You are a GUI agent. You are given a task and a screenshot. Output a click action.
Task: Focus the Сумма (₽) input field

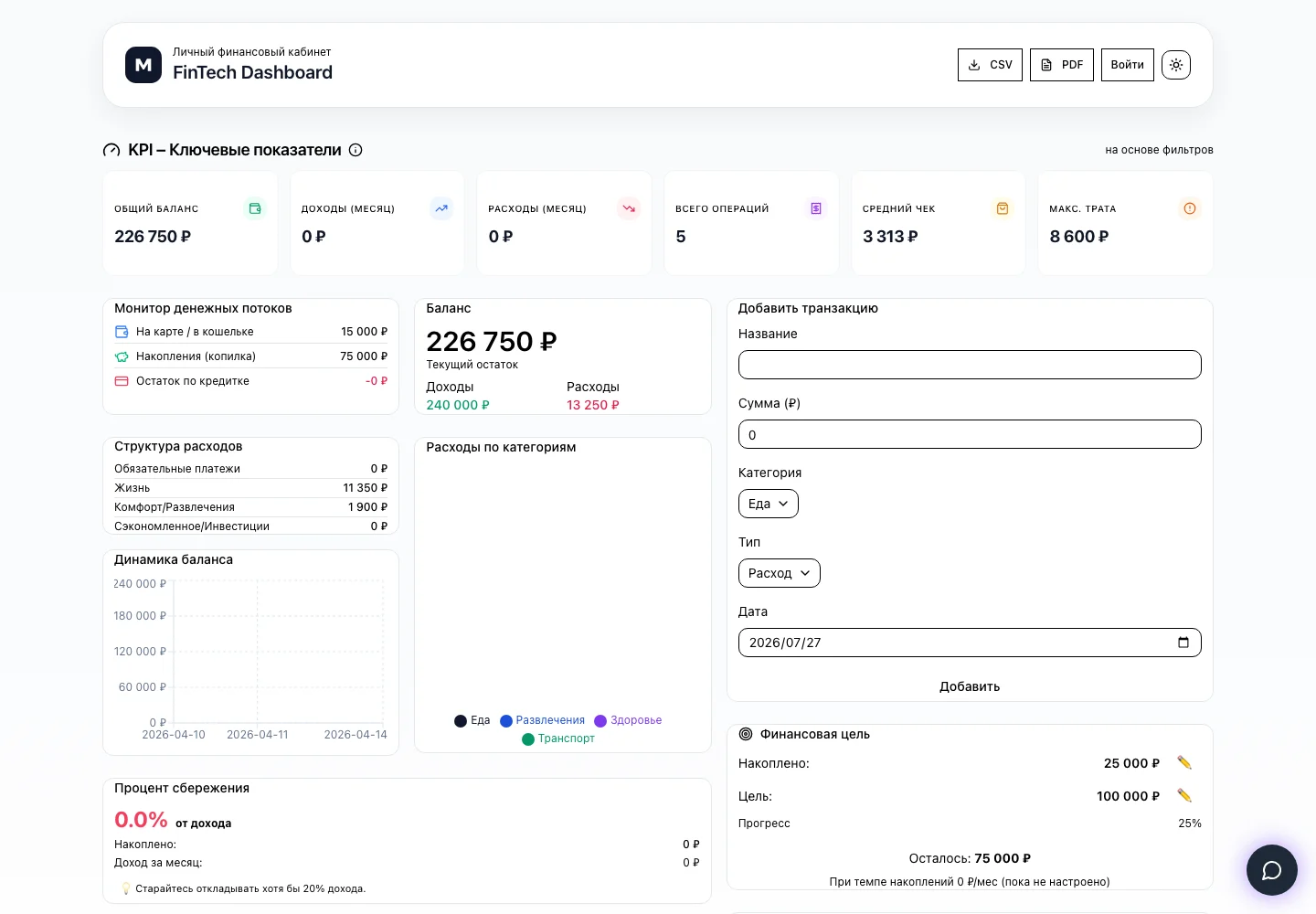click(970, 434)
